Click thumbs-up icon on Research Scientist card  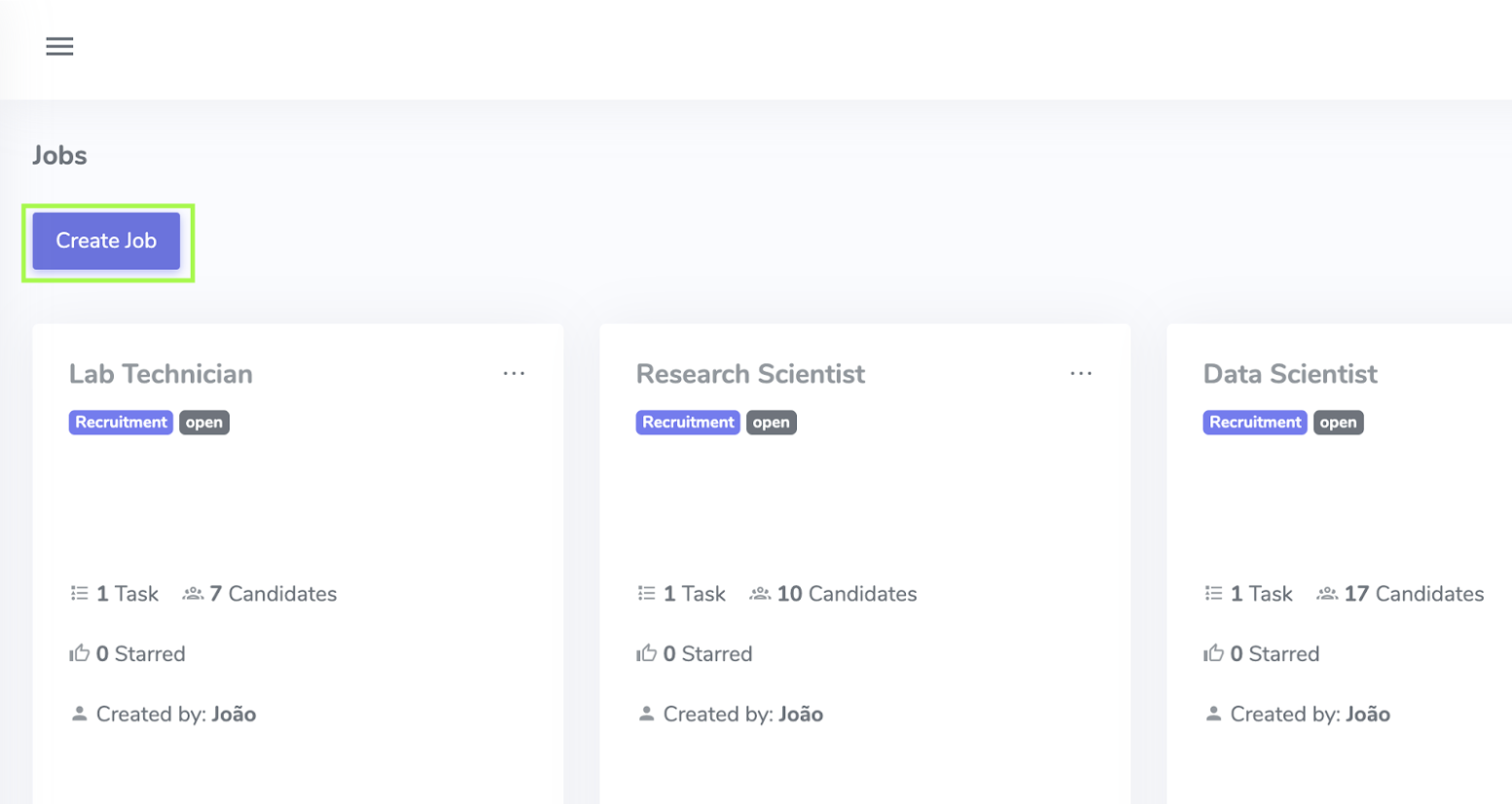646,653
